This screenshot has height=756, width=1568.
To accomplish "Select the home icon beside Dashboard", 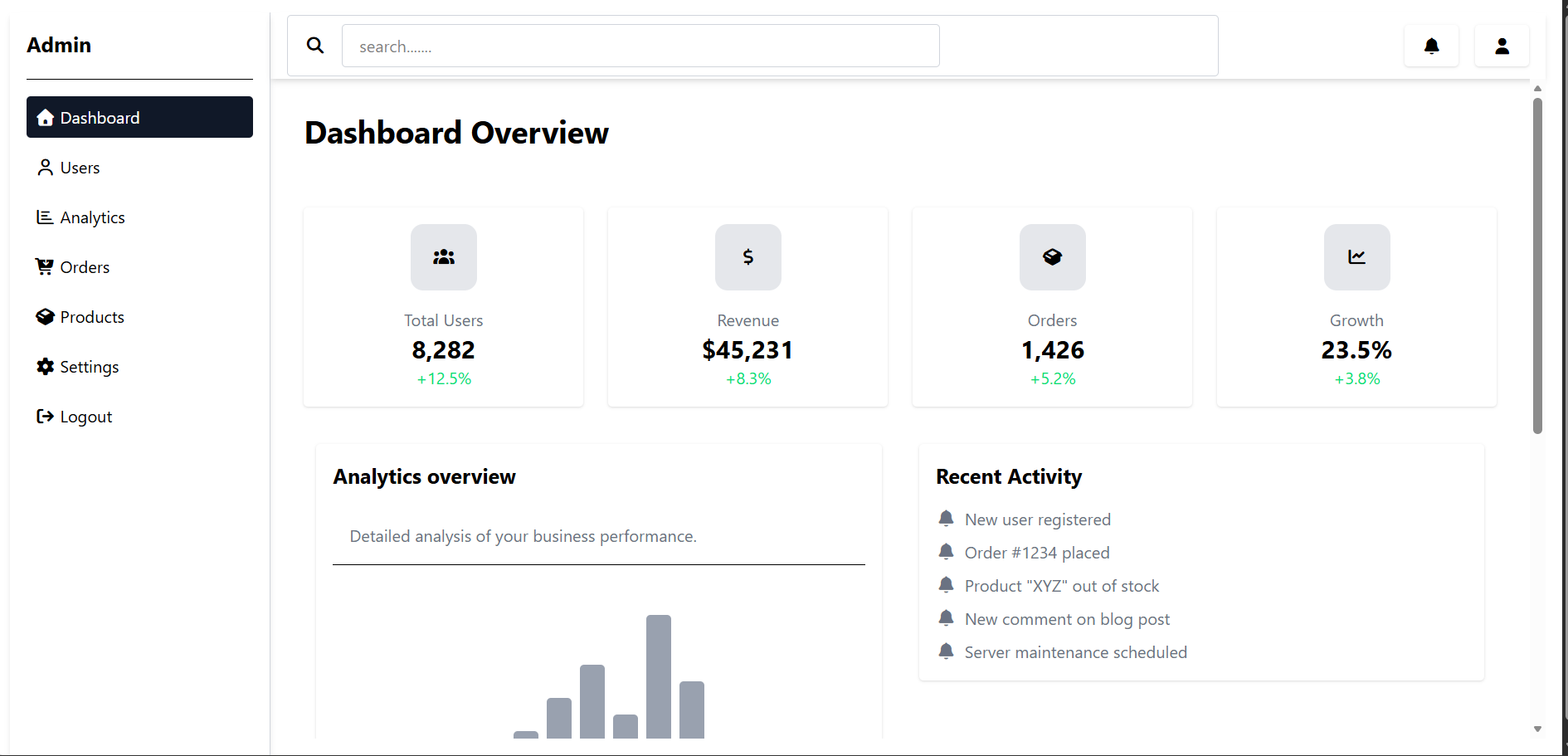I will [46, 117].
